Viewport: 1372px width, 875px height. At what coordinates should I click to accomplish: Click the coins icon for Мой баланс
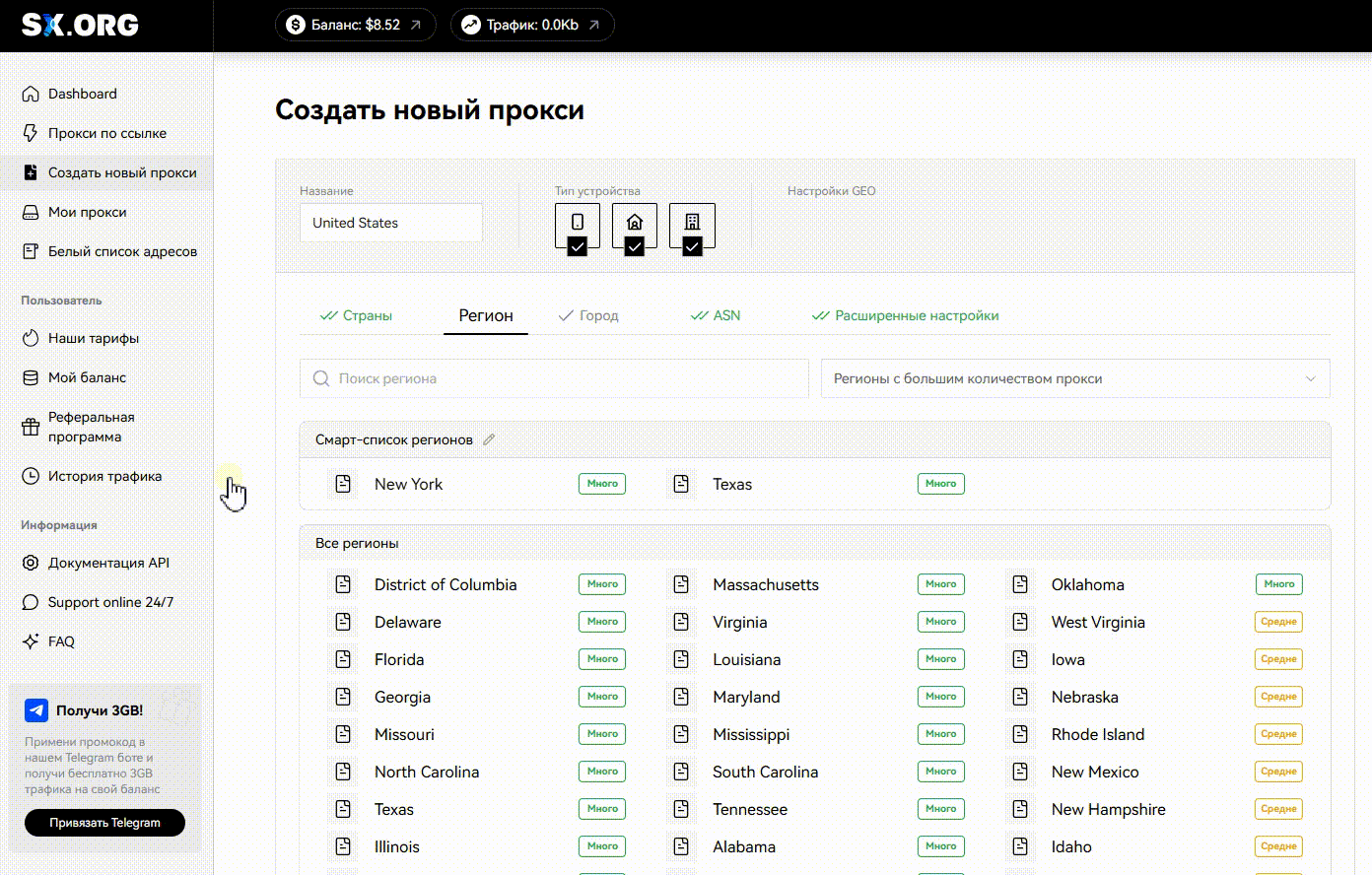coord(31,377)
